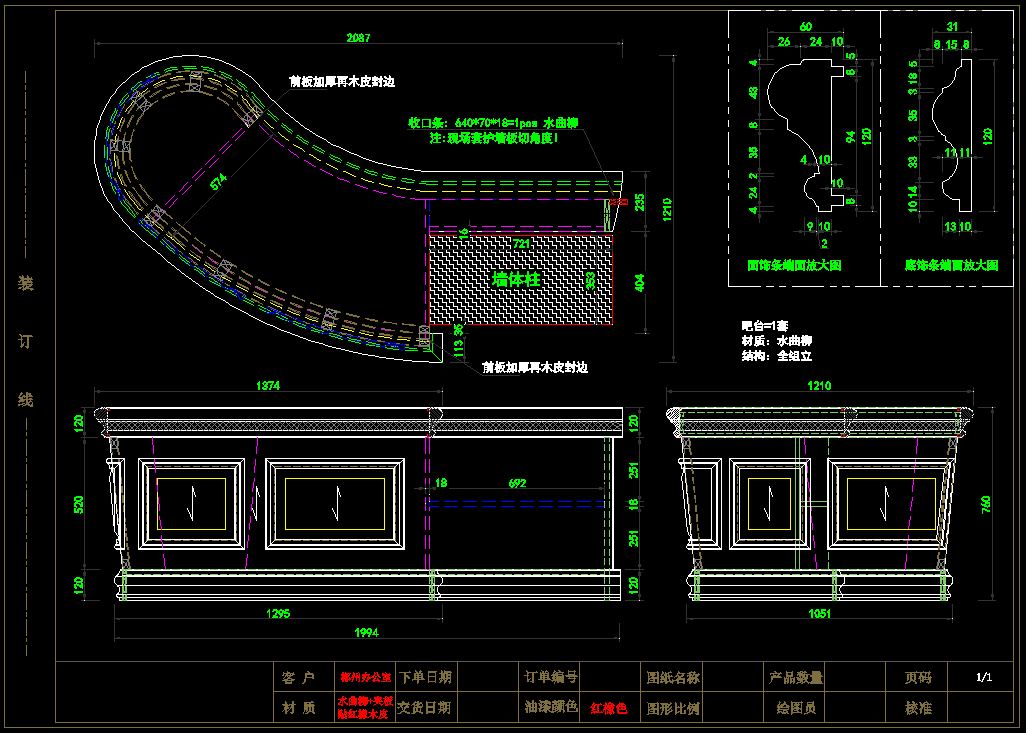The width and height of the screenshot is (1026, 733).
Task: Select the '图纸名称' title block label
Action: [673, 678]
